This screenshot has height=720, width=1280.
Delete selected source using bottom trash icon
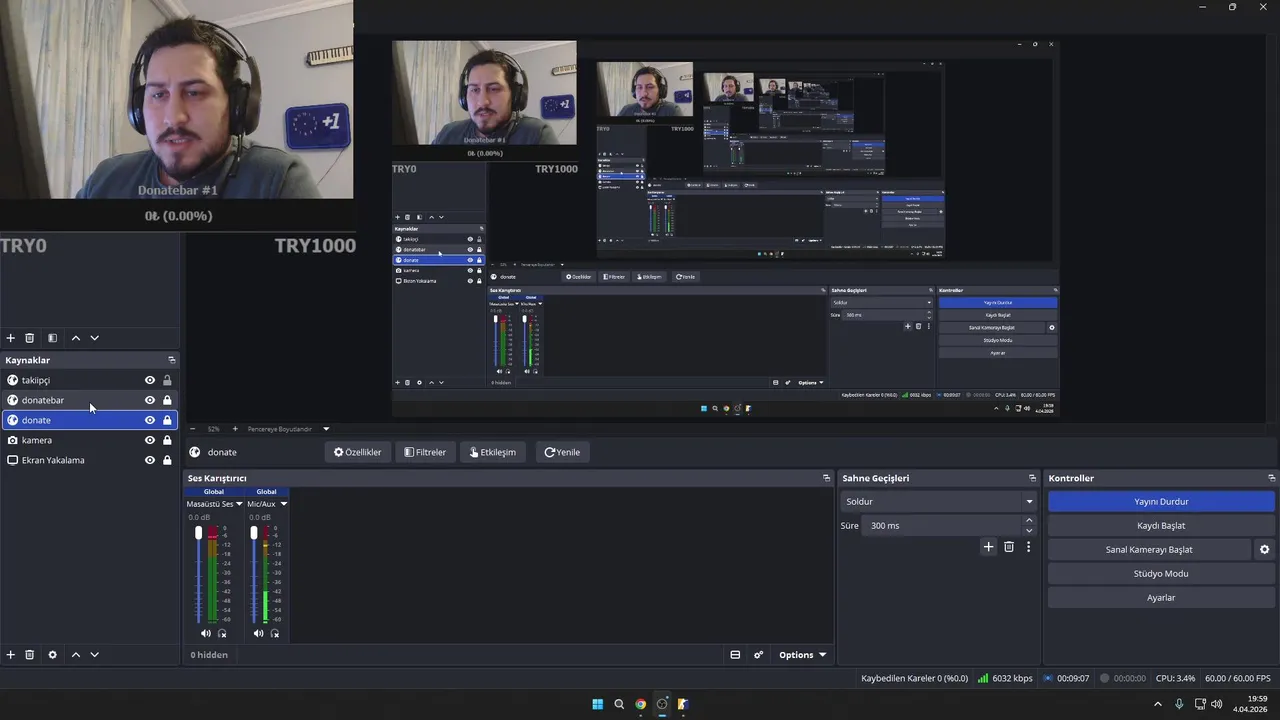click(29, 655)
